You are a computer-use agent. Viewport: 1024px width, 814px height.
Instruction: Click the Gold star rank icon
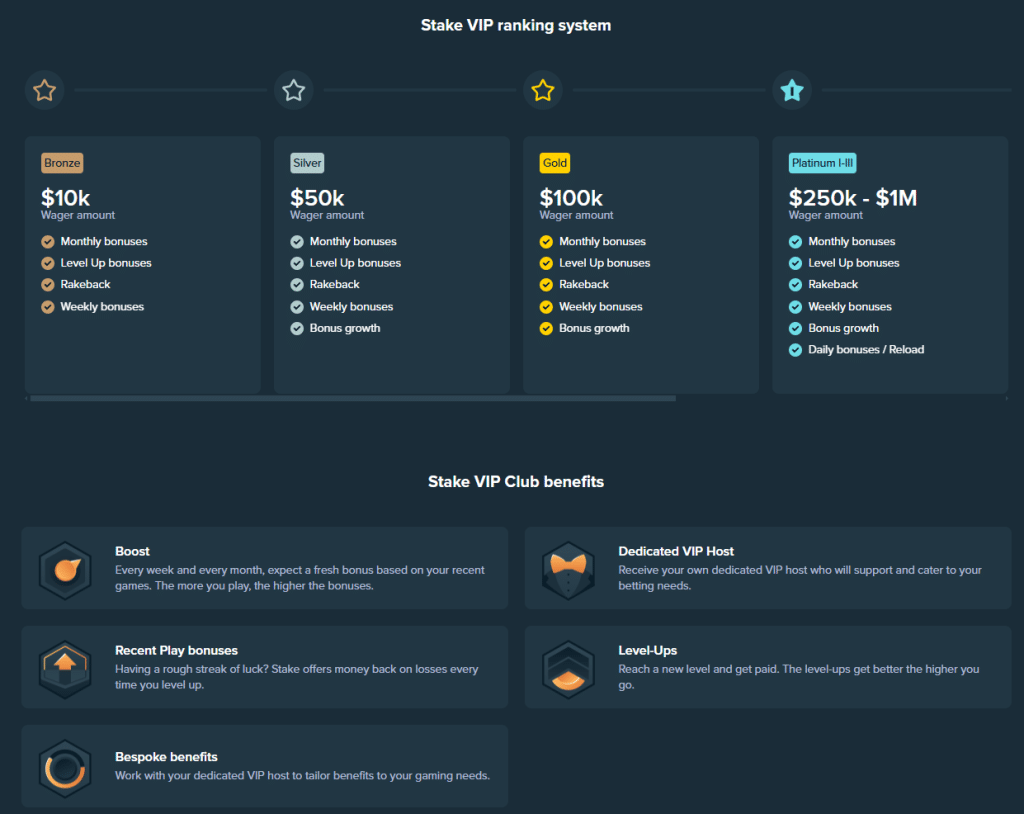(x=543, y=90)
